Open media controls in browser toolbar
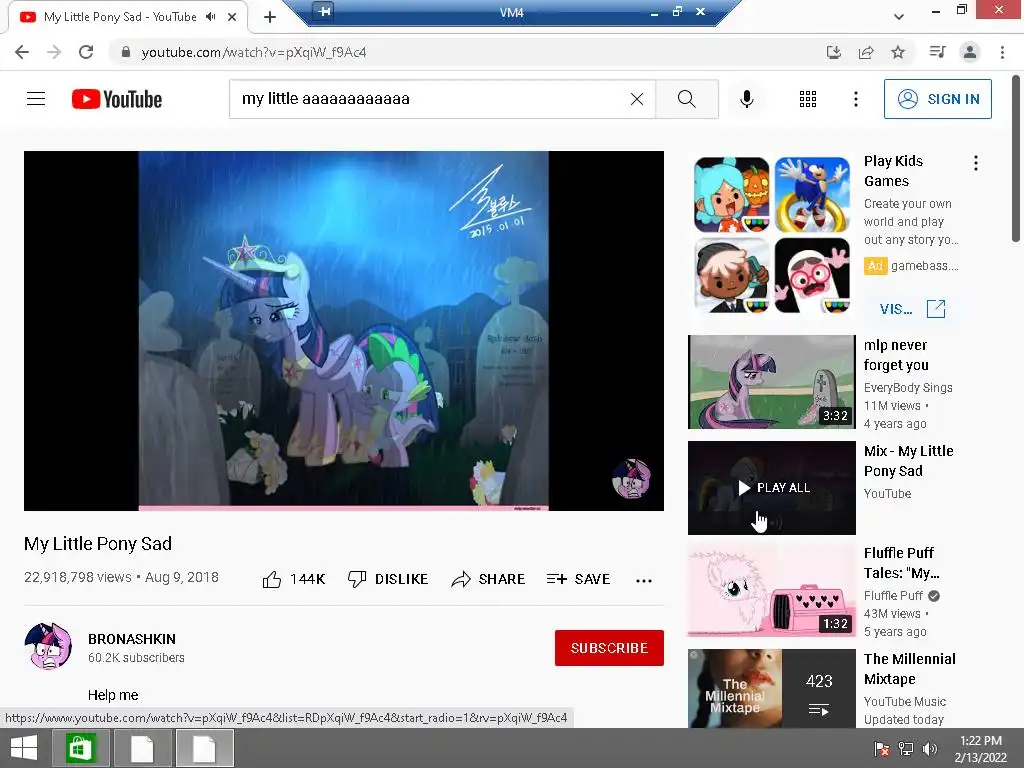This screenshot has width=1024, height=768. coord(937,52)
